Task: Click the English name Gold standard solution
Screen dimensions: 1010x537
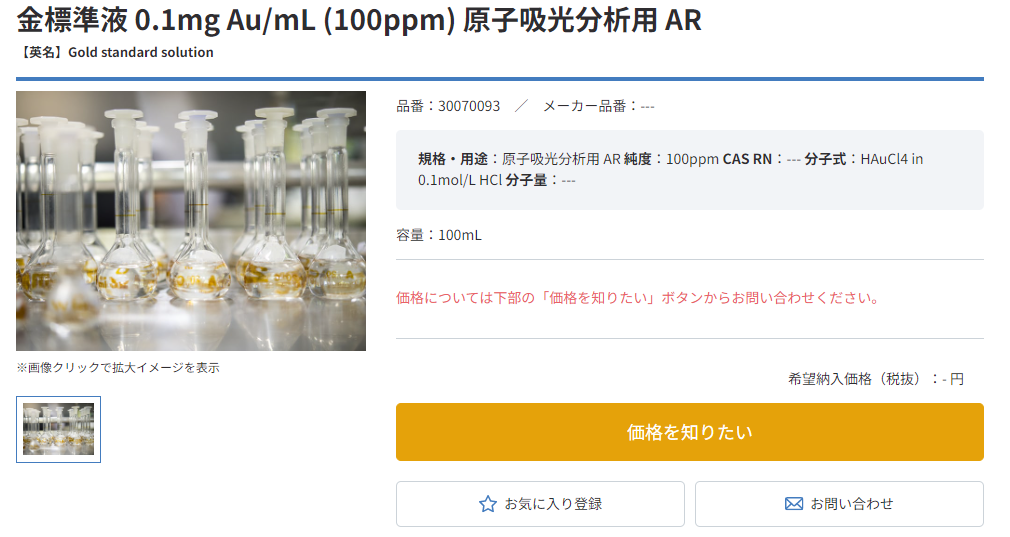Action: [x=140, y=52]
